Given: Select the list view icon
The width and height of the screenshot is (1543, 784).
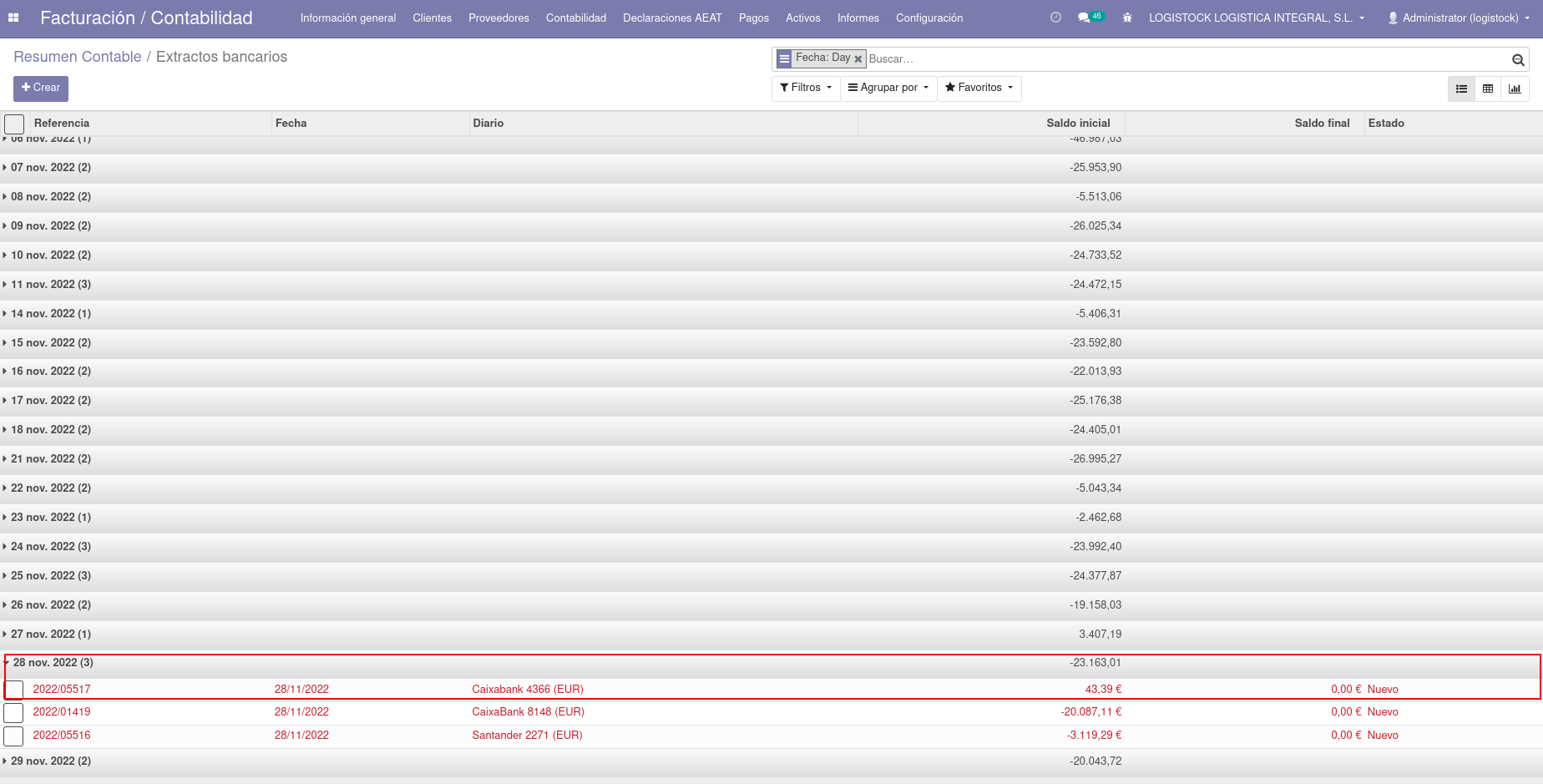Looking at the screenshot, I should (x=1461, y=89).
